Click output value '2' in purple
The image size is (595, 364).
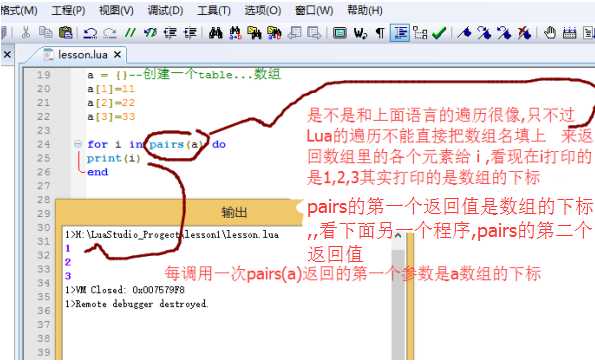(x=68, y=262)
